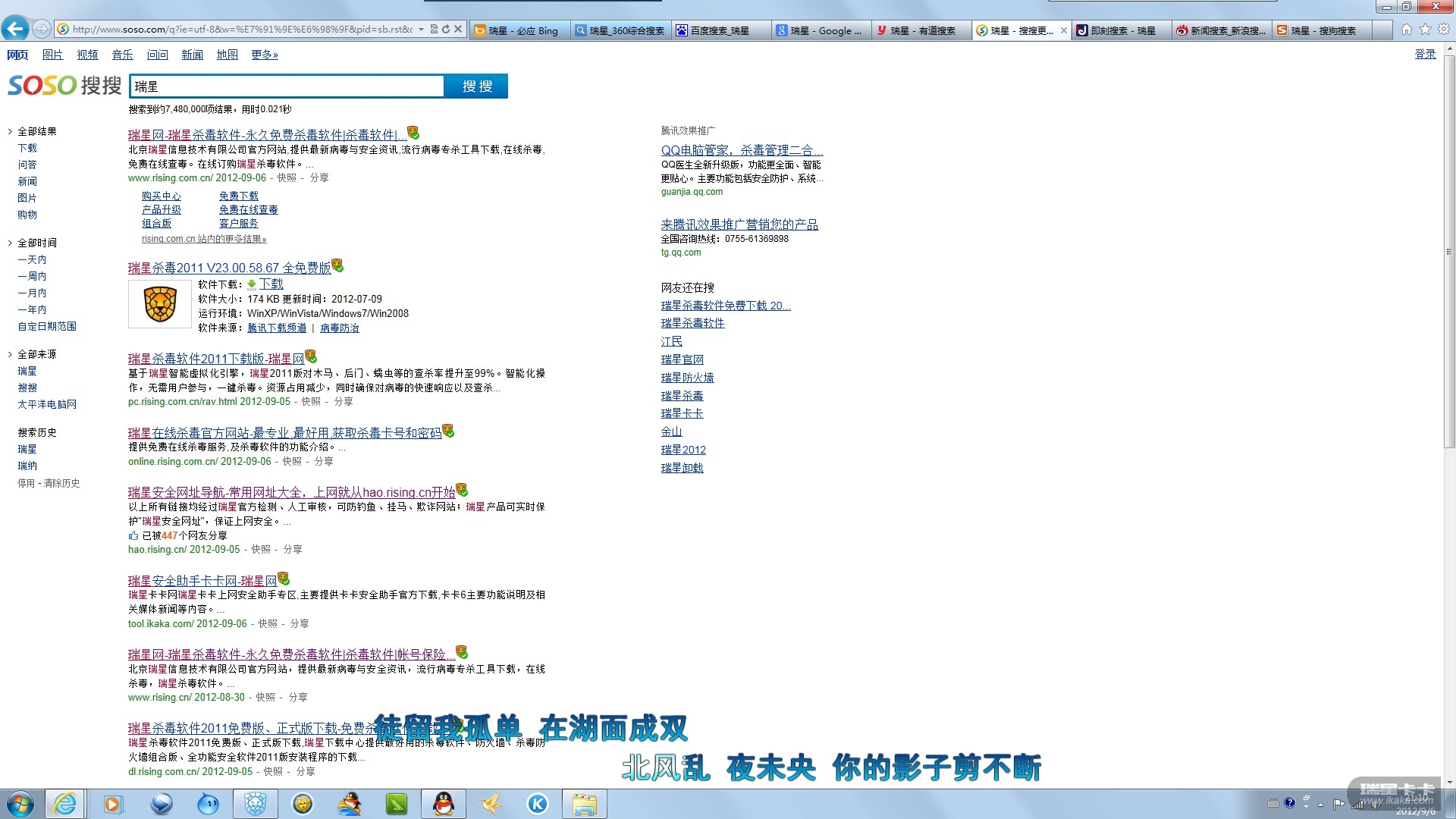Viewport: 1456px width, 819px height.
Task: Open the browser tools gear icon
Action: [x=1444, y=30]
